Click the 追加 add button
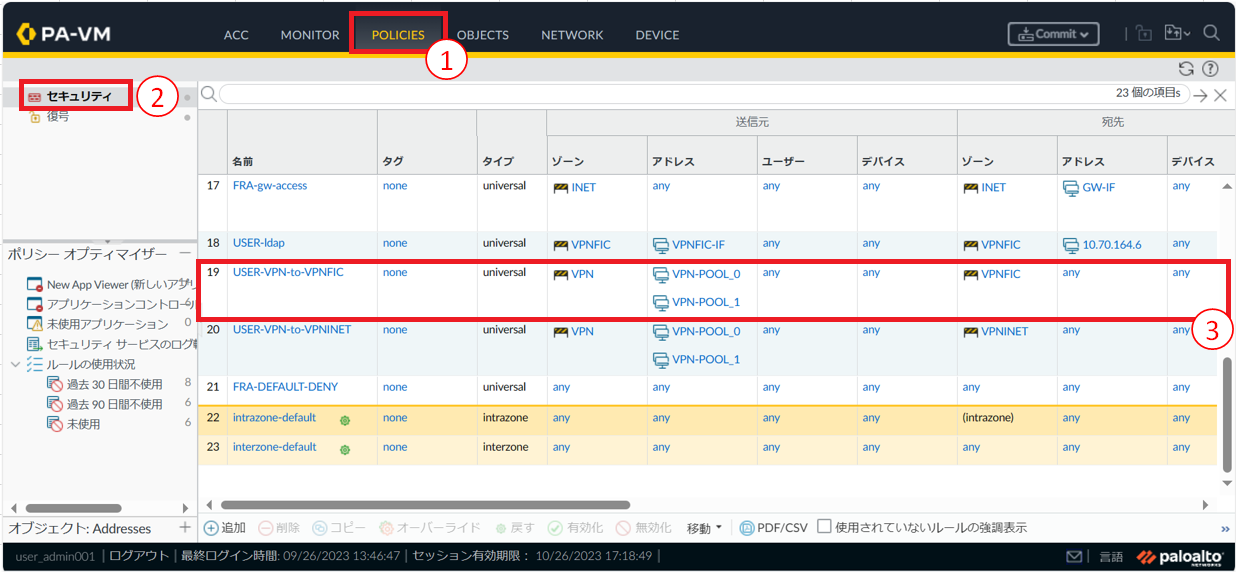 225,528
